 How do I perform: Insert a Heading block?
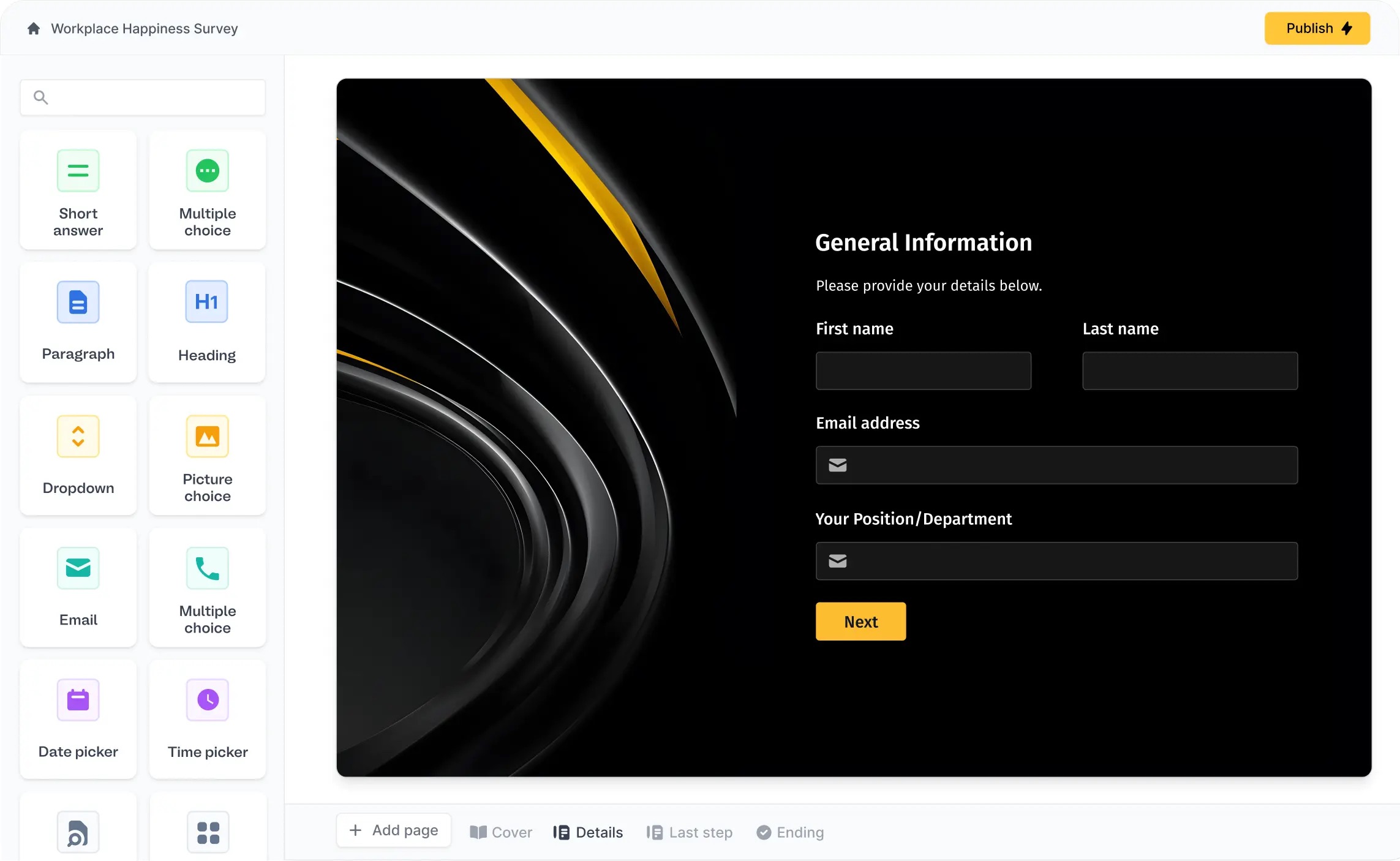click(206, 322)
